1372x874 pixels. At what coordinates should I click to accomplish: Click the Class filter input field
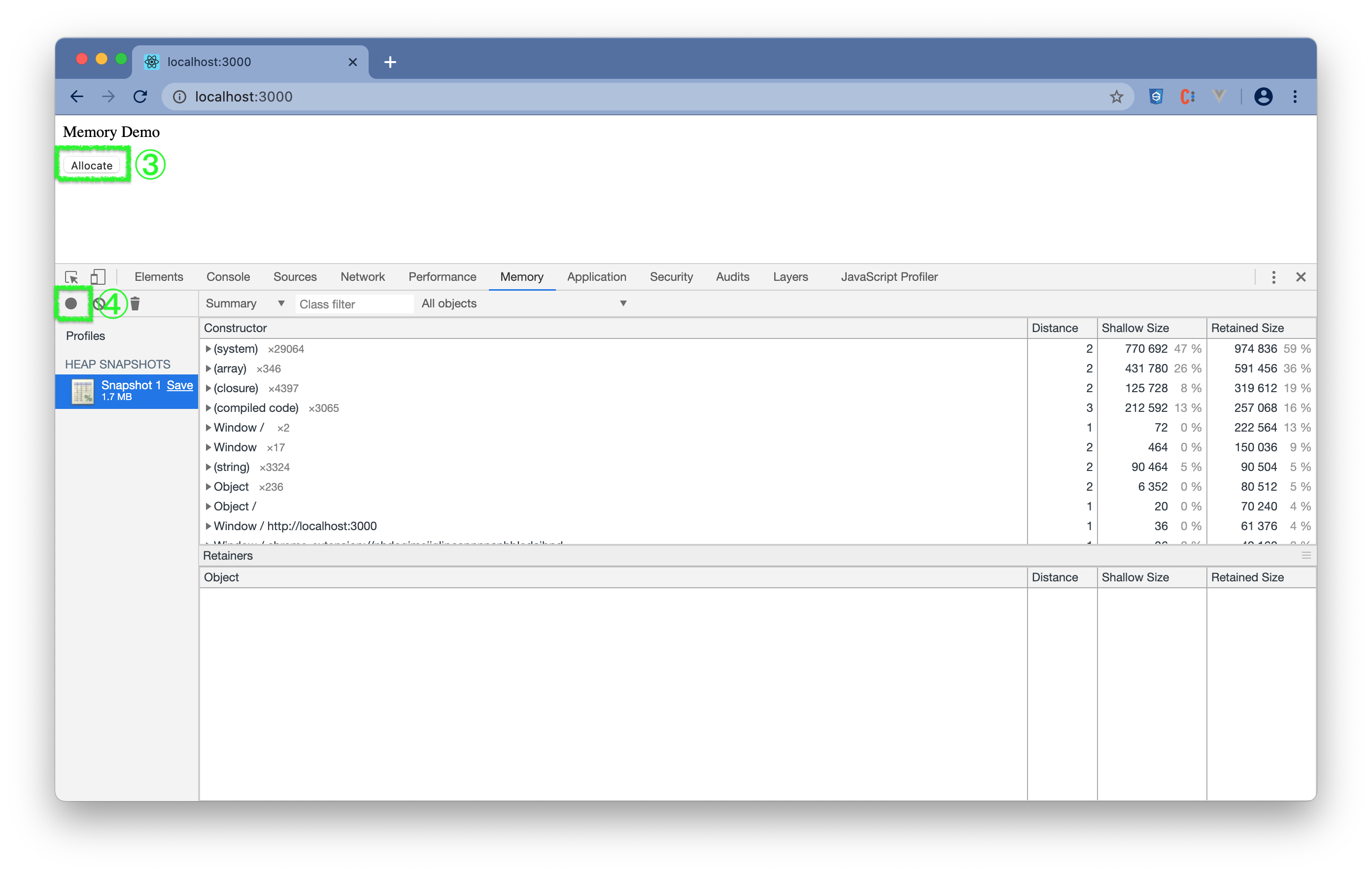[353, 304]
